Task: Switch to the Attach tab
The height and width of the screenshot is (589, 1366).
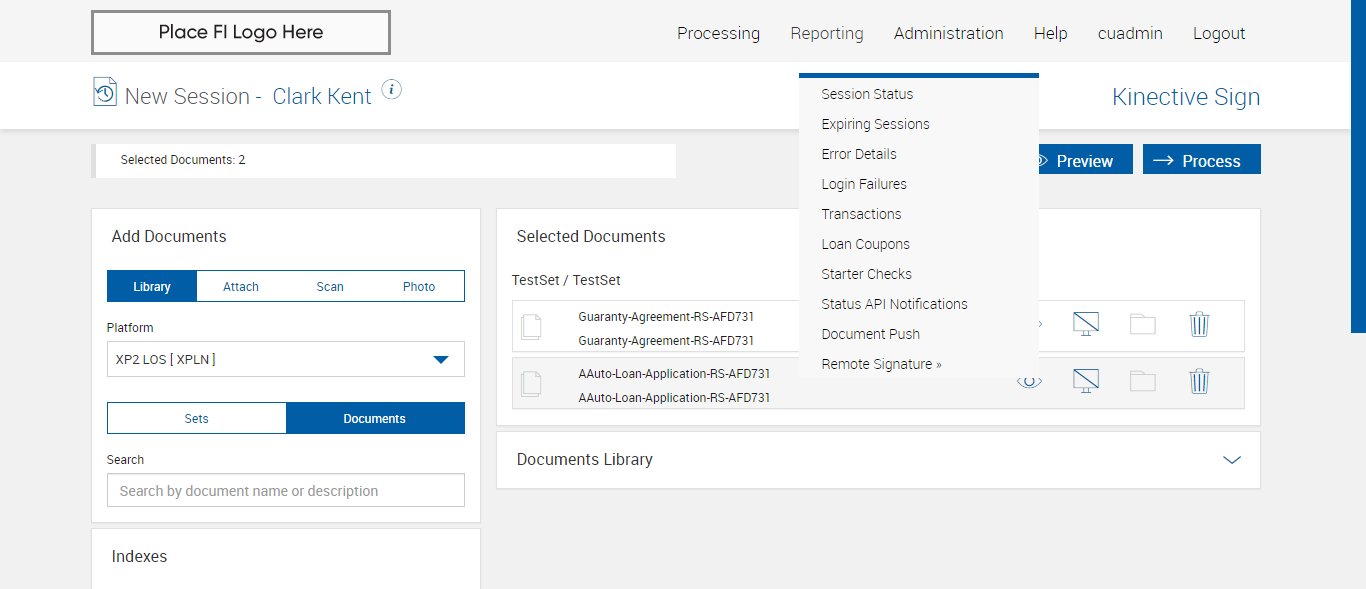Action: 241,287
